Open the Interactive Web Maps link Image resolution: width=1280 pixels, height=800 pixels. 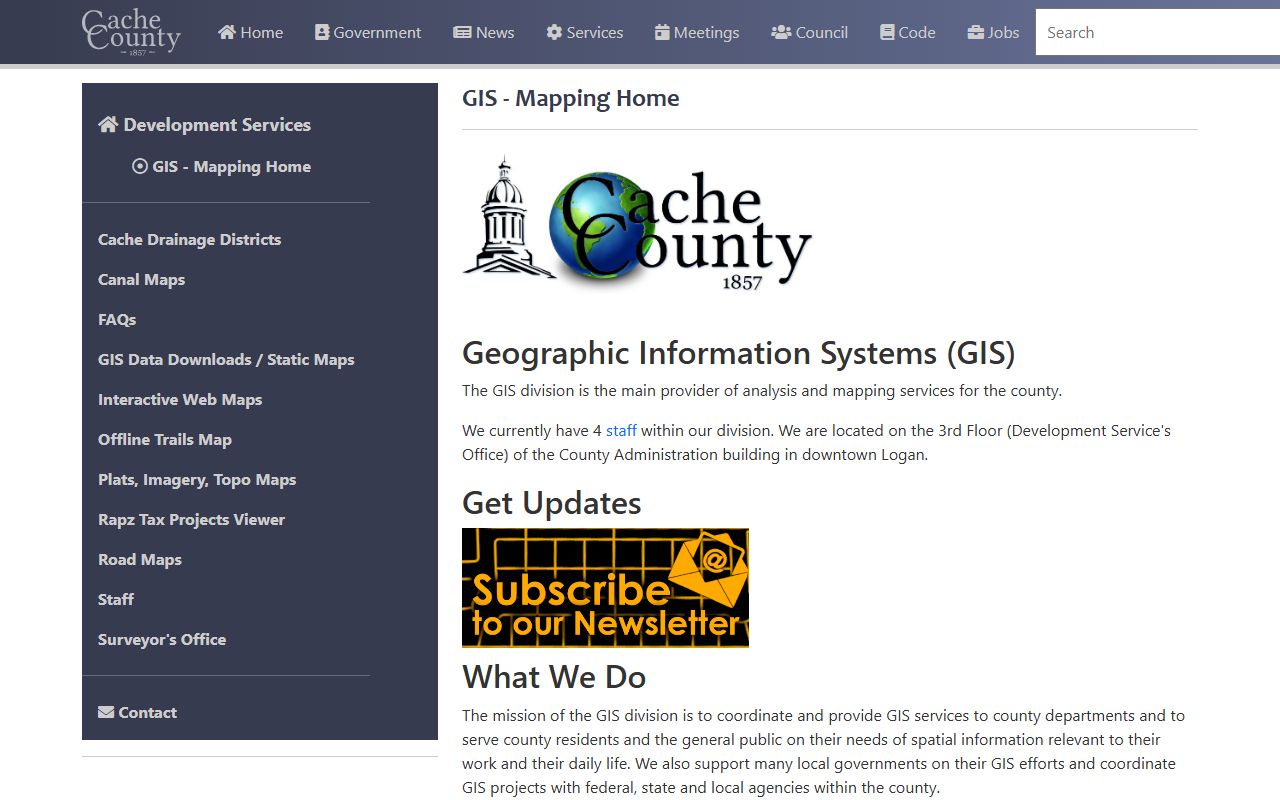click(x=180, y=399)
